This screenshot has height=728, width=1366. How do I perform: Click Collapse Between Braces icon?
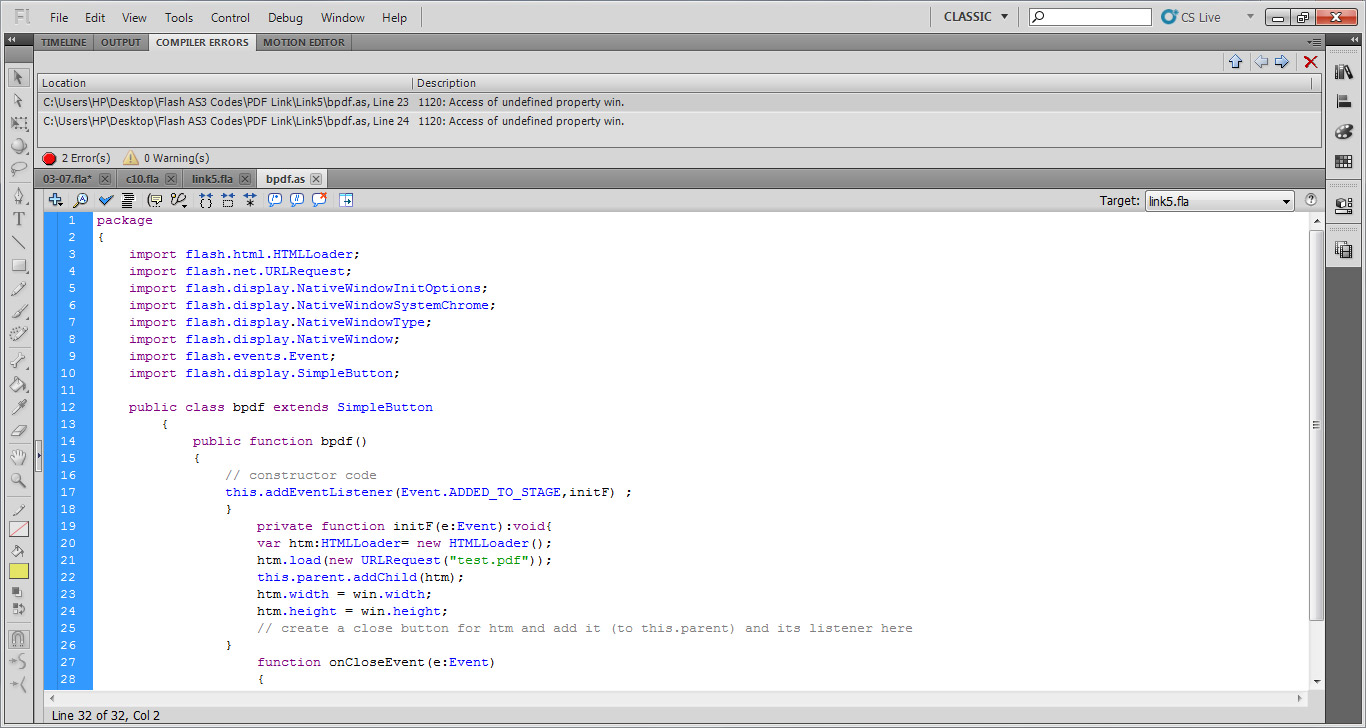click(206, 200)
